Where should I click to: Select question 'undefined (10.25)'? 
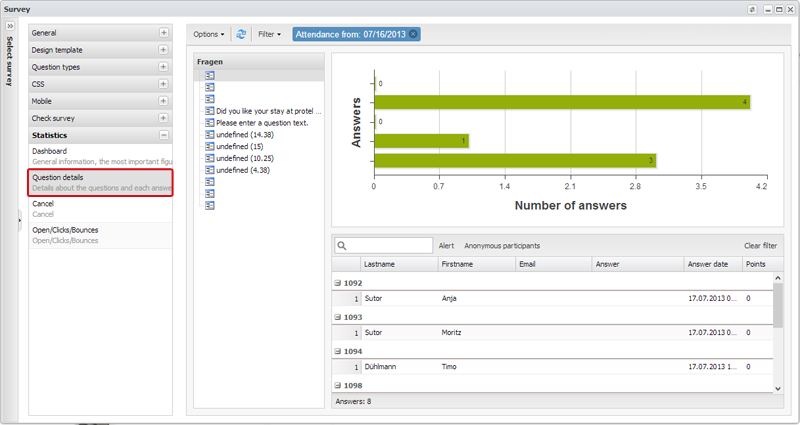(245, 158)
